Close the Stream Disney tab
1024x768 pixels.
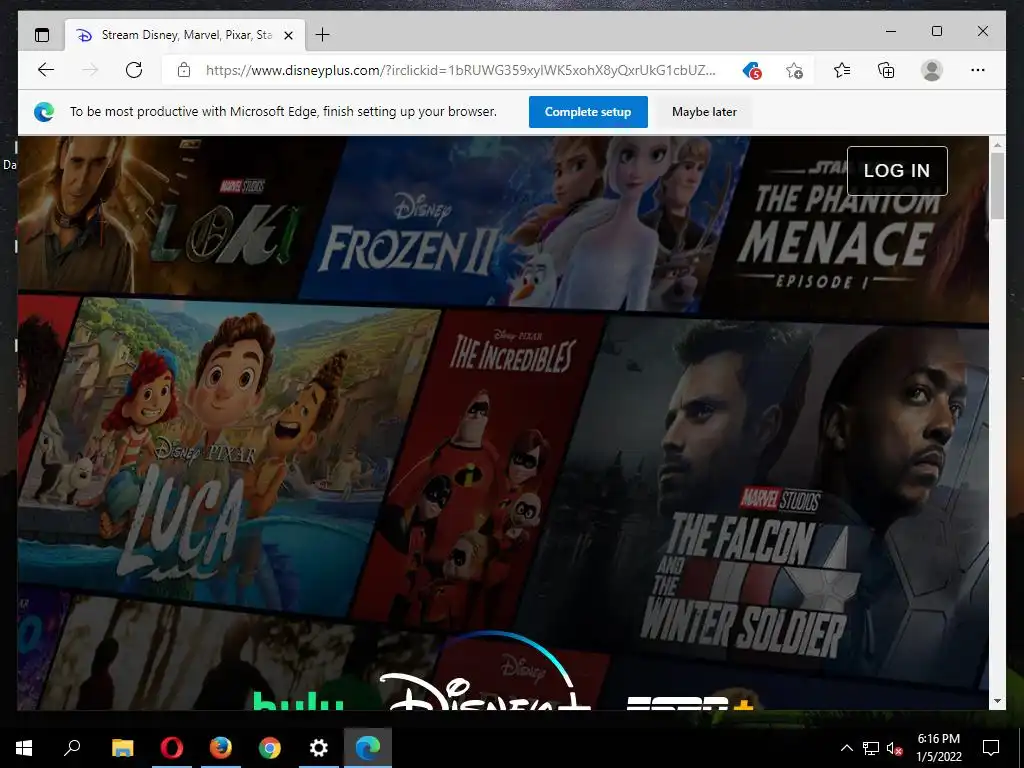288,35
